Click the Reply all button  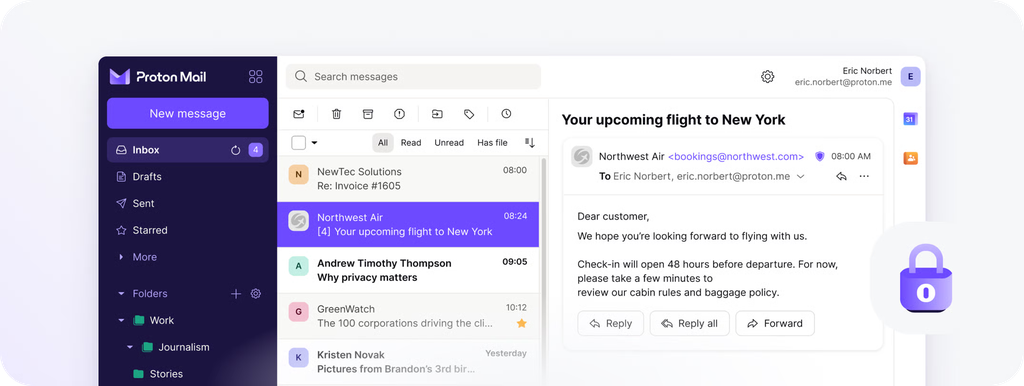[690, 323]
